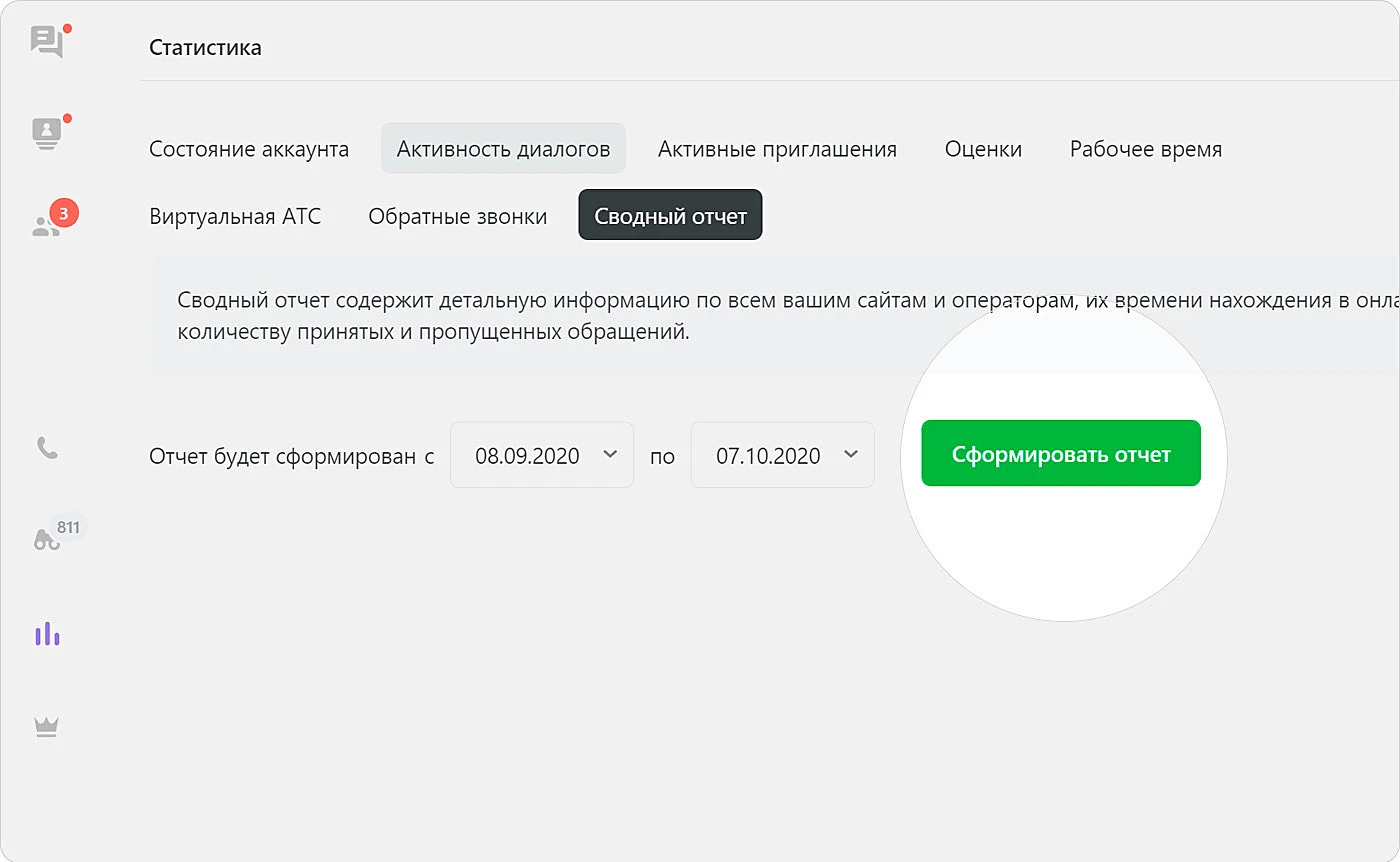1400x862 pixels.
Task: Open the Сводный отчет tab
Action: (x=670, y=214)
